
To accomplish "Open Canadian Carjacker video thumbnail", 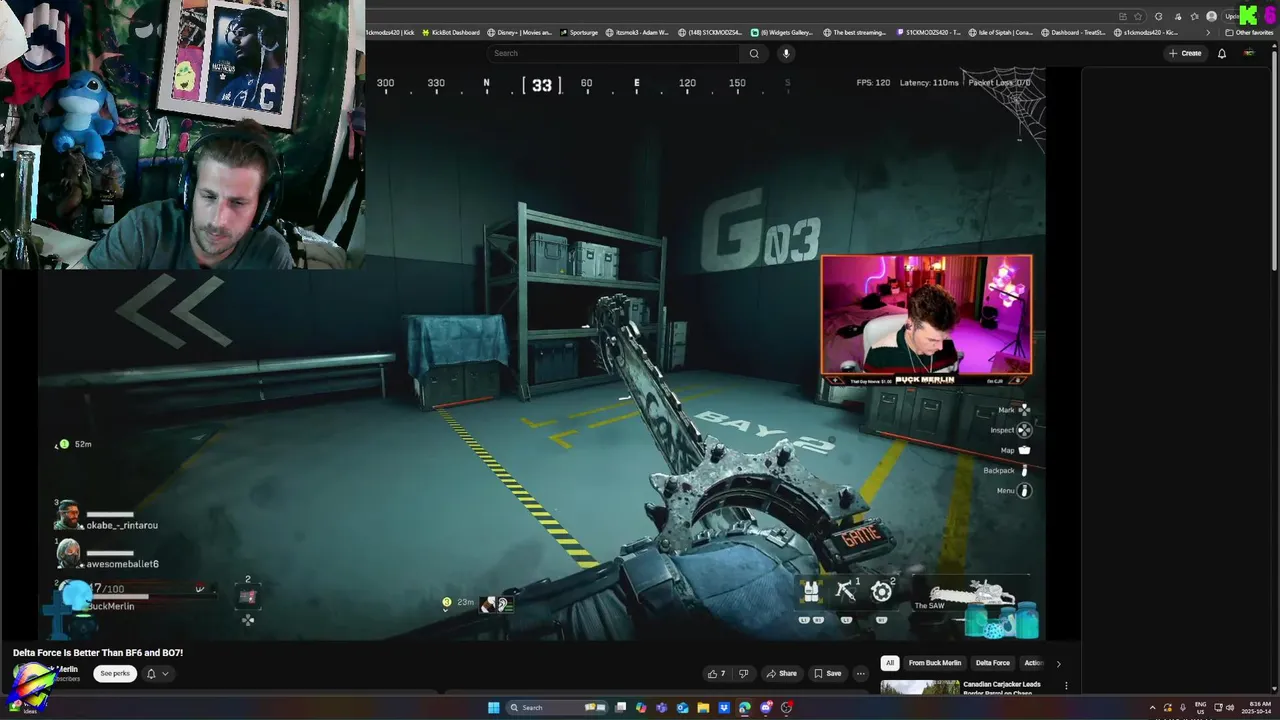I will [x=919, y=687].
